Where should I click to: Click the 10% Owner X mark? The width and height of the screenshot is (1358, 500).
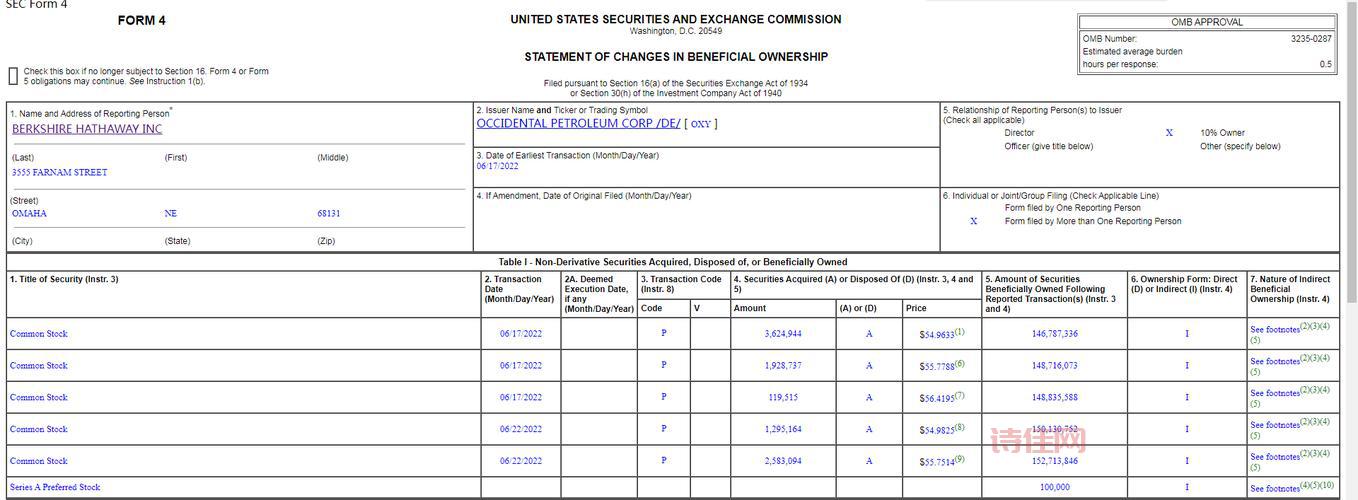[x=1169, y=133]
